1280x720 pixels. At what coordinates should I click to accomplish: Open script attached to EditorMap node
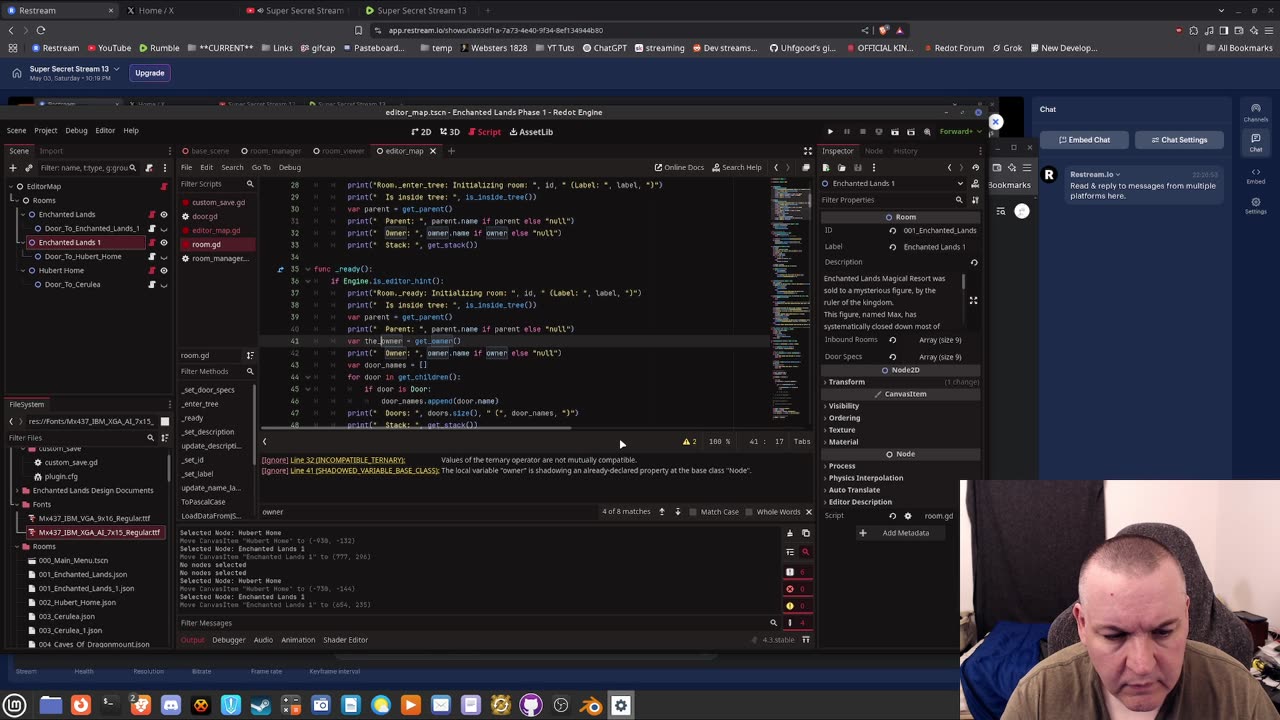[x=164, y=186]
